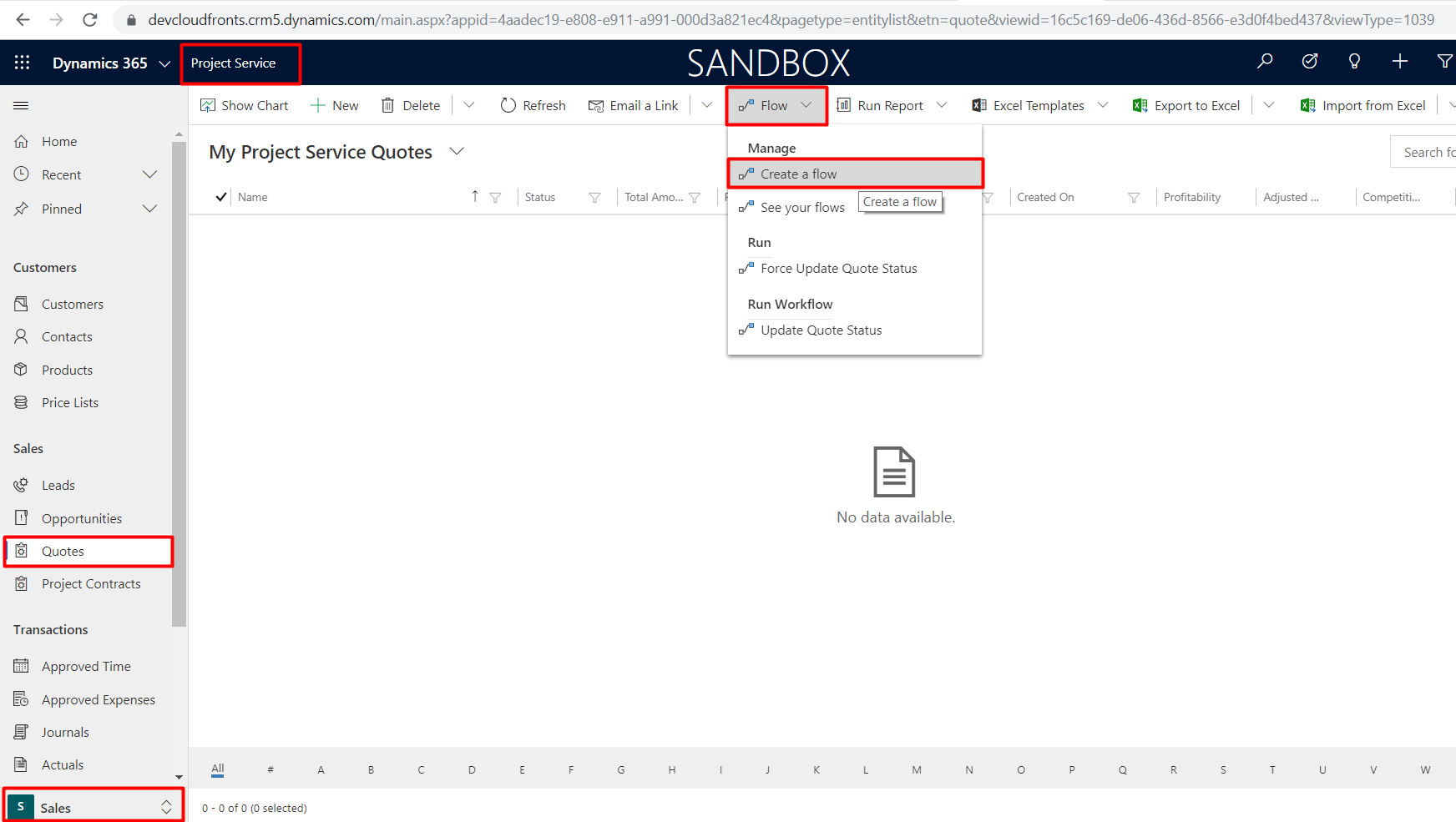Click the browser address bar URL
Screen dimensions: 1456x822
pyautogui.click(x=790, y=19)
